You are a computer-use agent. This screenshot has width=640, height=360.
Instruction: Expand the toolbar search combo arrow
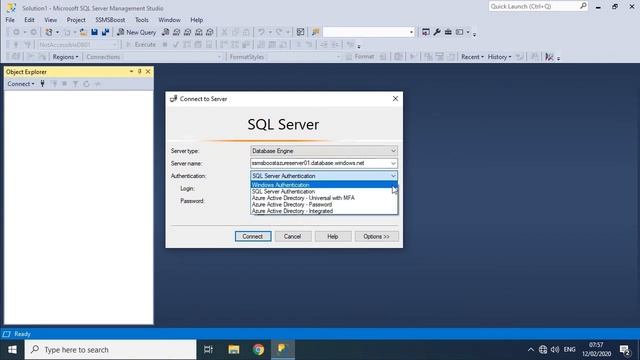point(411,32)
